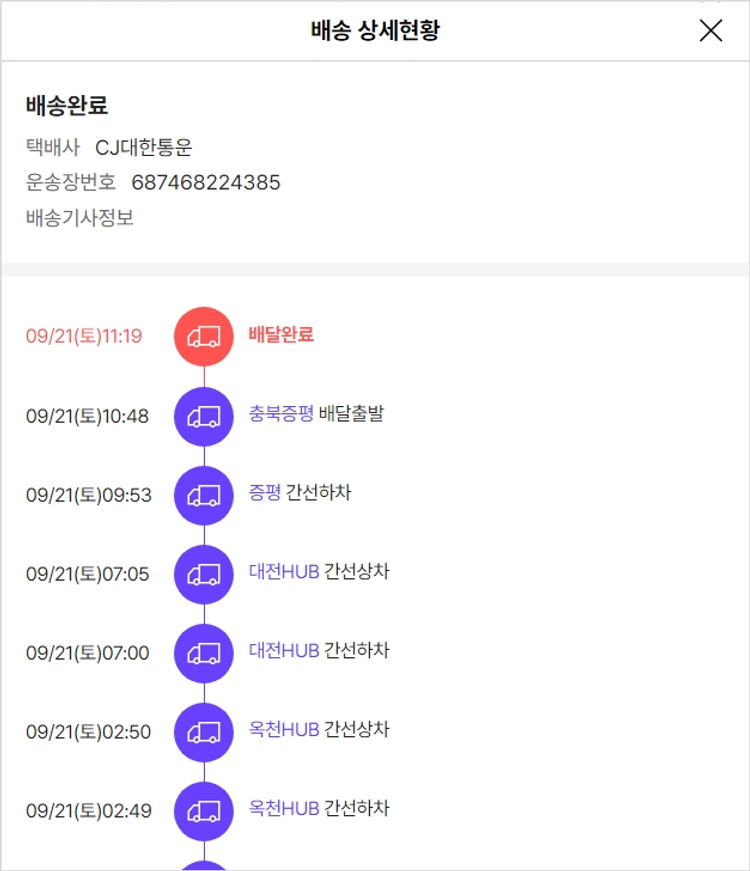Image resolution: width=750 pixels, height=871 pixels.
Task: Click the red 배달완료 truck icon
Action: [204, 336]
